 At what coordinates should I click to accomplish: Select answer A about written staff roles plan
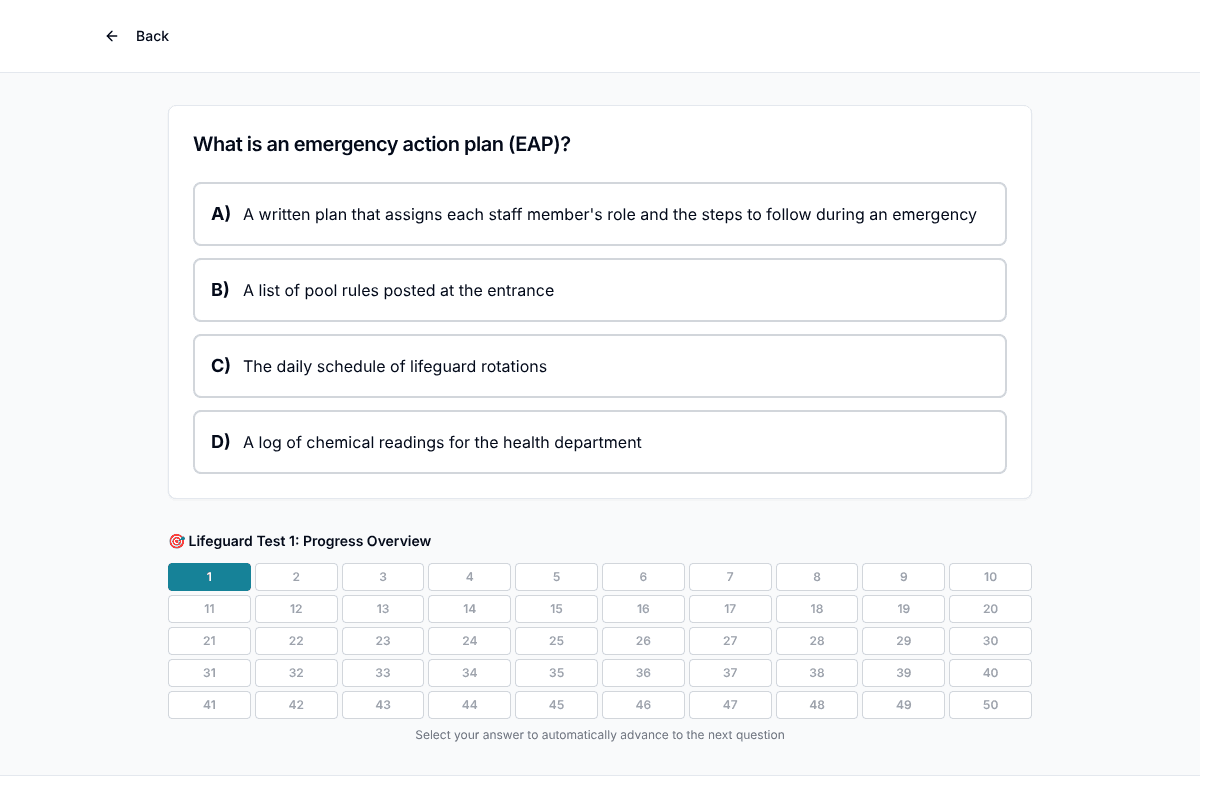[600, 214]
